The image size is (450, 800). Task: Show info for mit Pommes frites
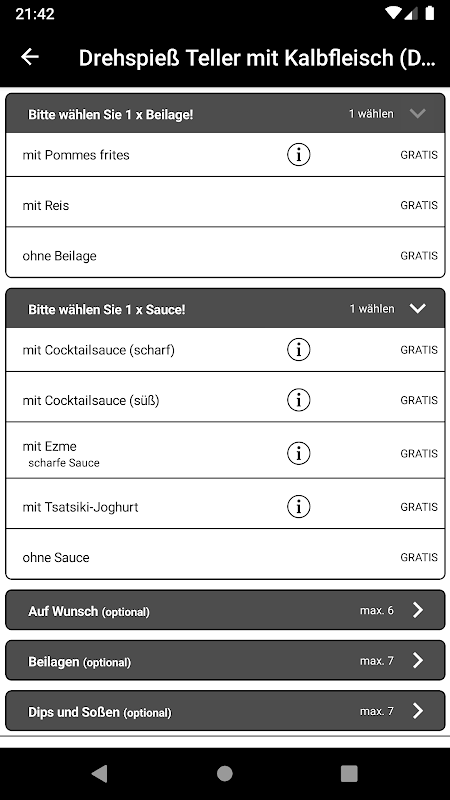pos(298,155)
